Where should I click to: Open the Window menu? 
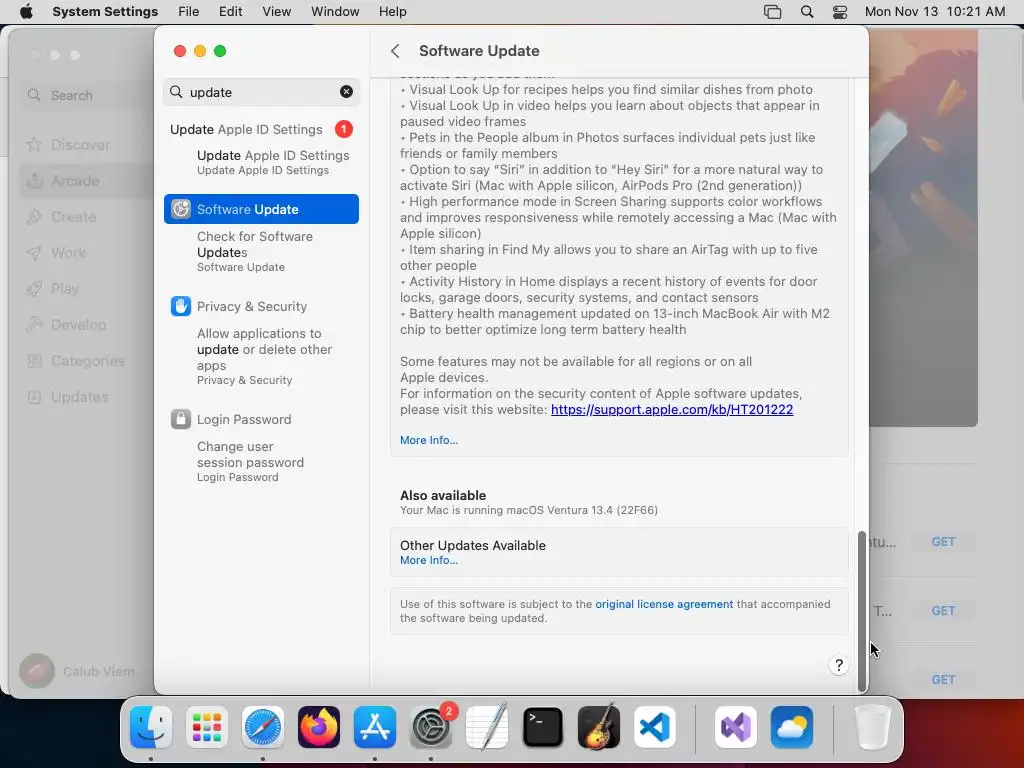[335, 11]
